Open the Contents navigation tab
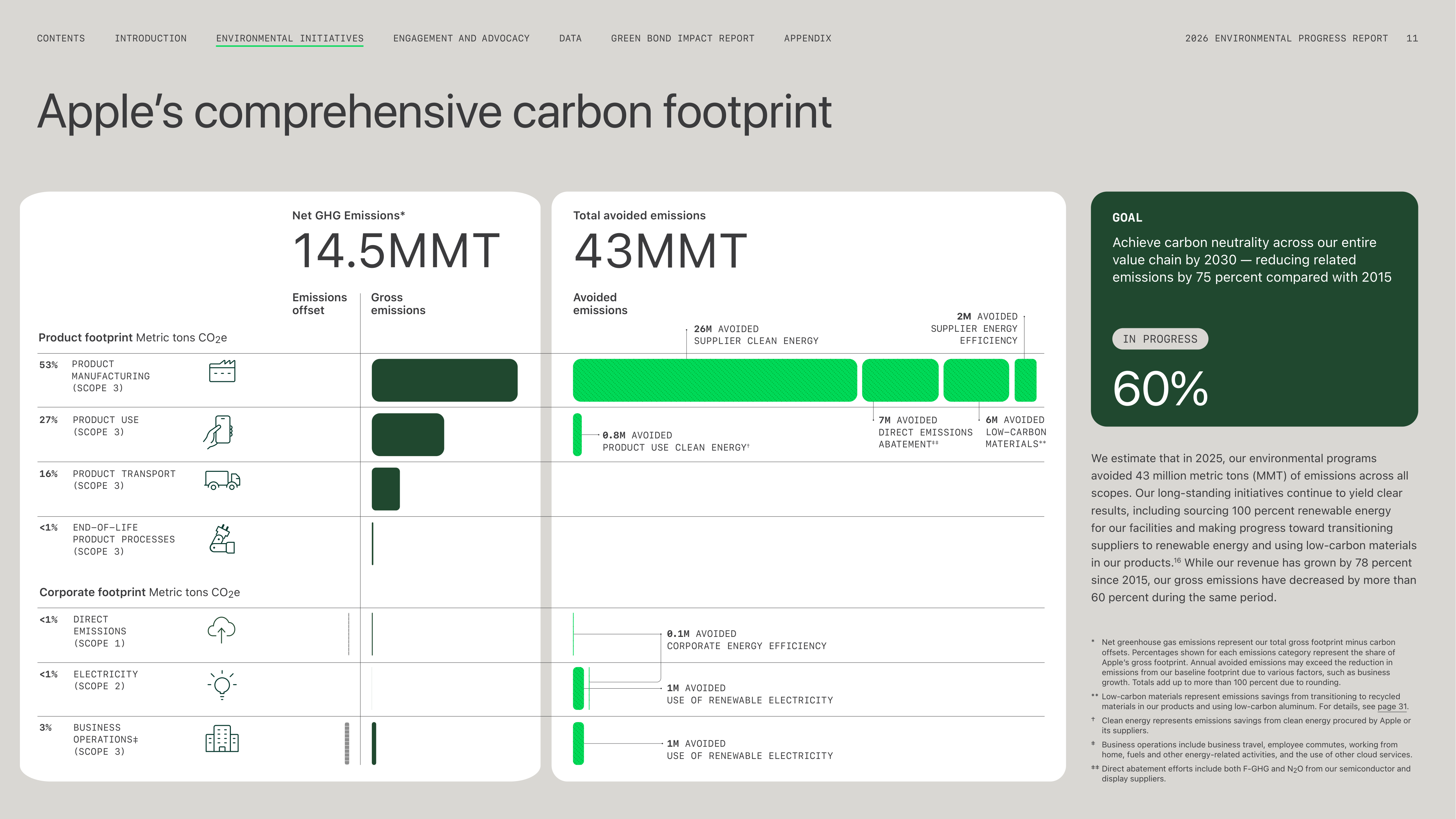 [61, 39]
